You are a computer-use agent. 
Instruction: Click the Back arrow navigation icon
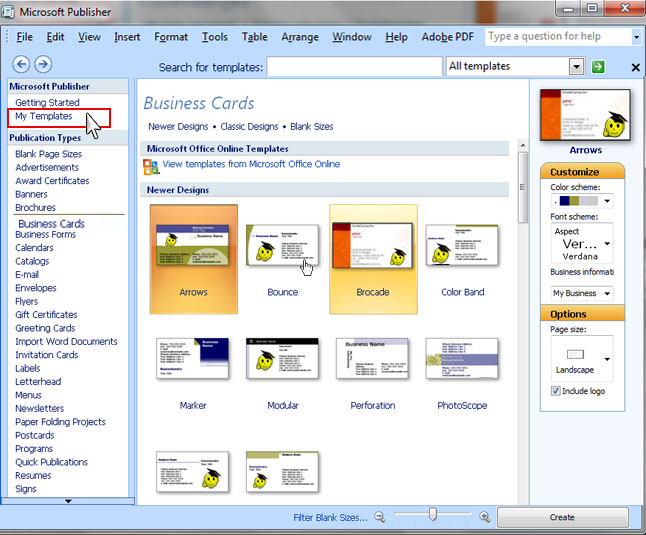pos(21,64)
